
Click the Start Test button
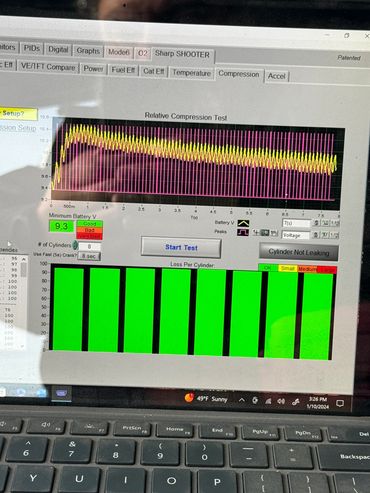[x=181, y=247]
